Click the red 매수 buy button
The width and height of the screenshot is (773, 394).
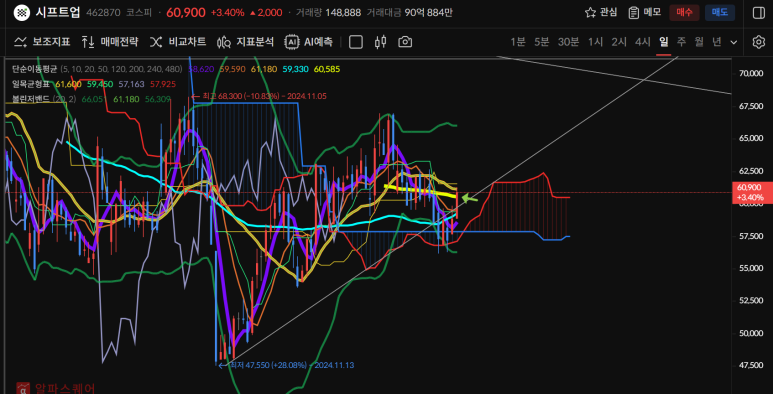click(x=684, y=13)
